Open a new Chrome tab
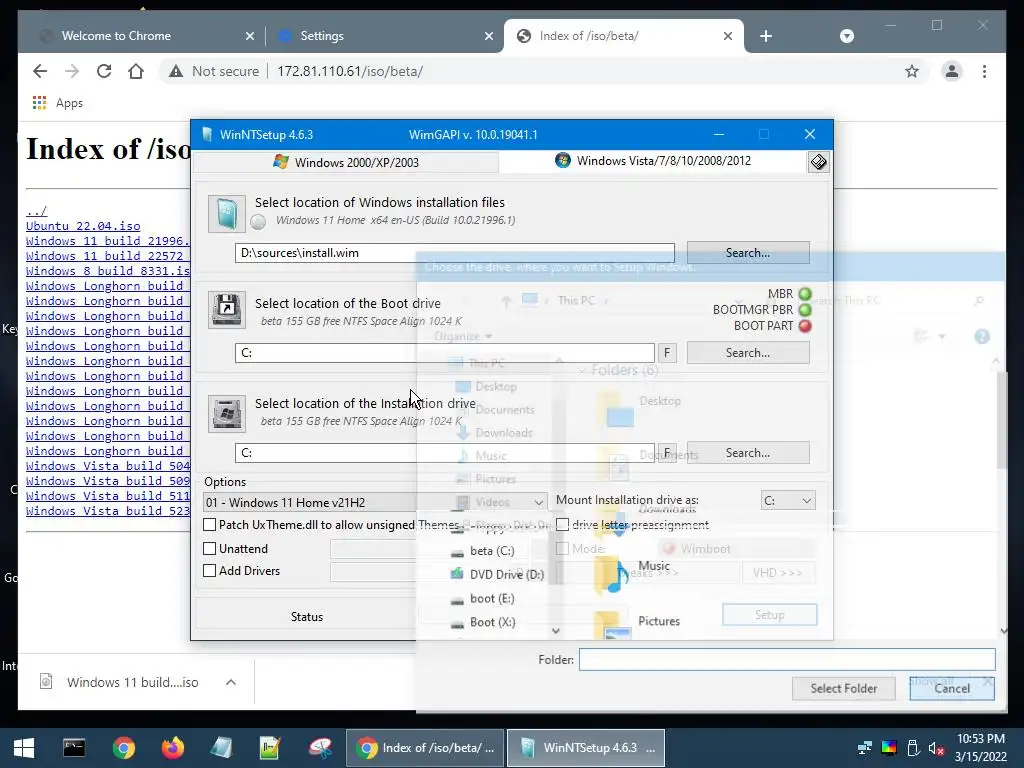The image size is (1024, 768). pos(766,36)
